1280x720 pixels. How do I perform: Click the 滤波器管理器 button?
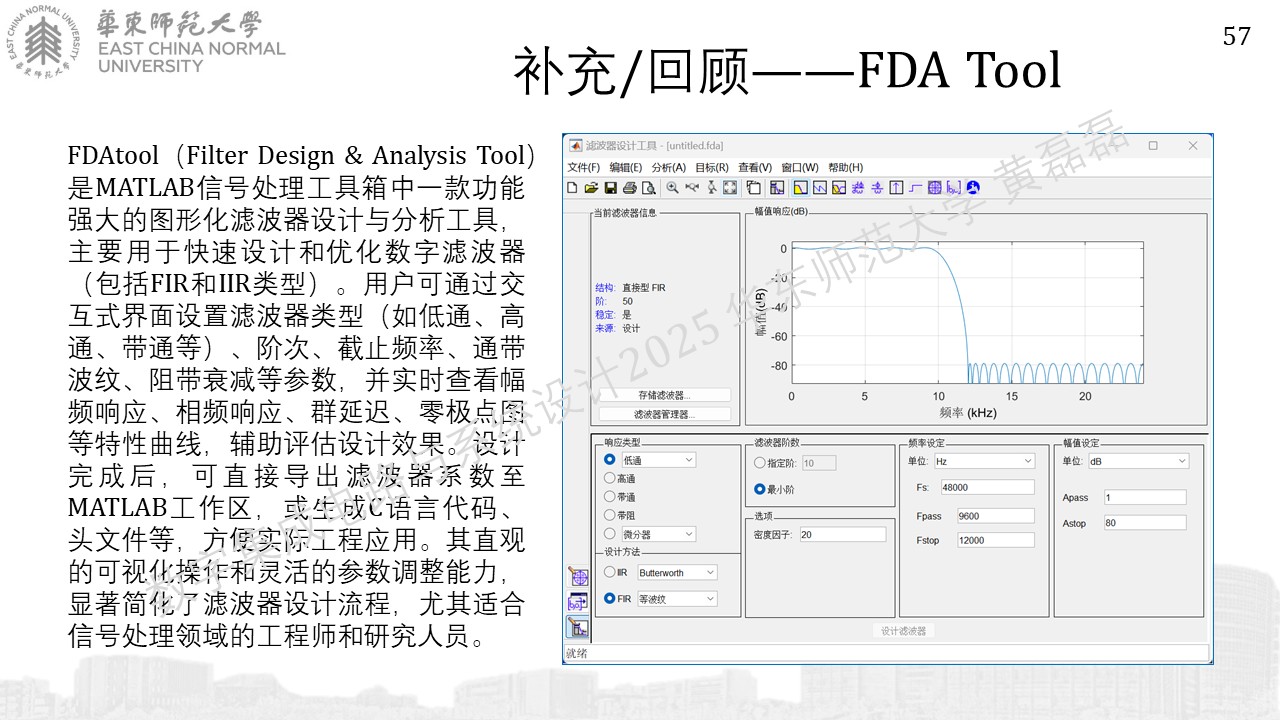click(x=665, y=414)
